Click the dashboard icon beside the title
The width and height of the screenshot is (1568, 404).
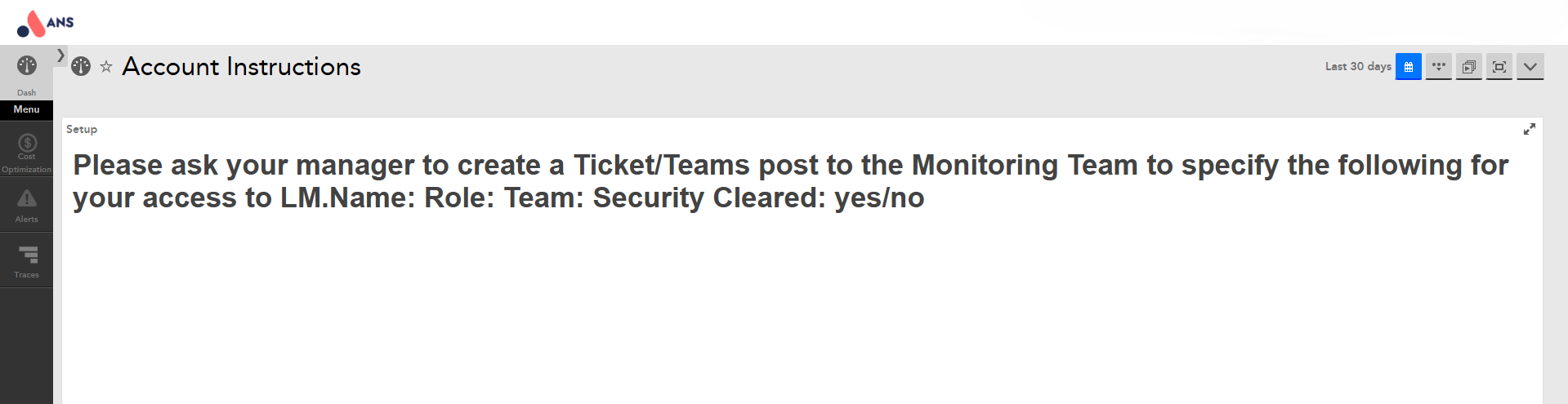point(81,66)
